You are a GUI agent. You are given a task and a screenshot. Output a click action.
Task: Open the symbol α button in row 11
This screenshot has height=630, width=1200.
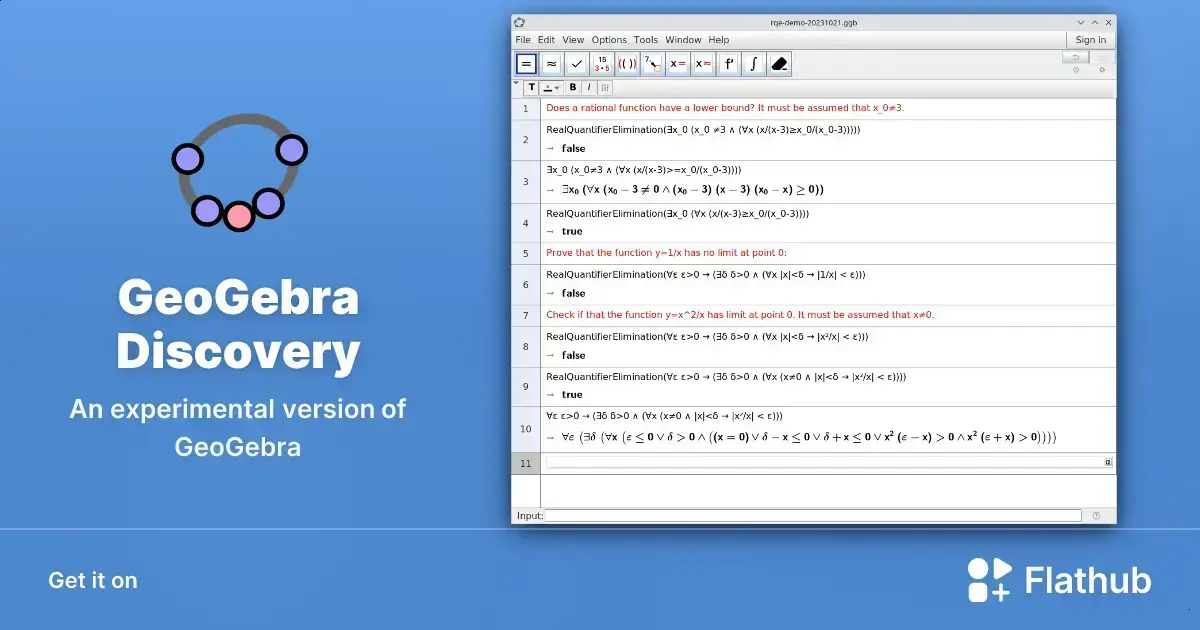pos(1108,462)
